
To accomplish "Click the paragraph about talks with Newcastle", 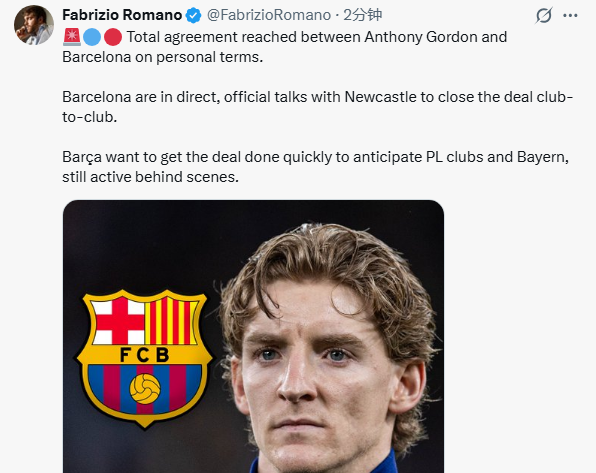I will point(317,107).
